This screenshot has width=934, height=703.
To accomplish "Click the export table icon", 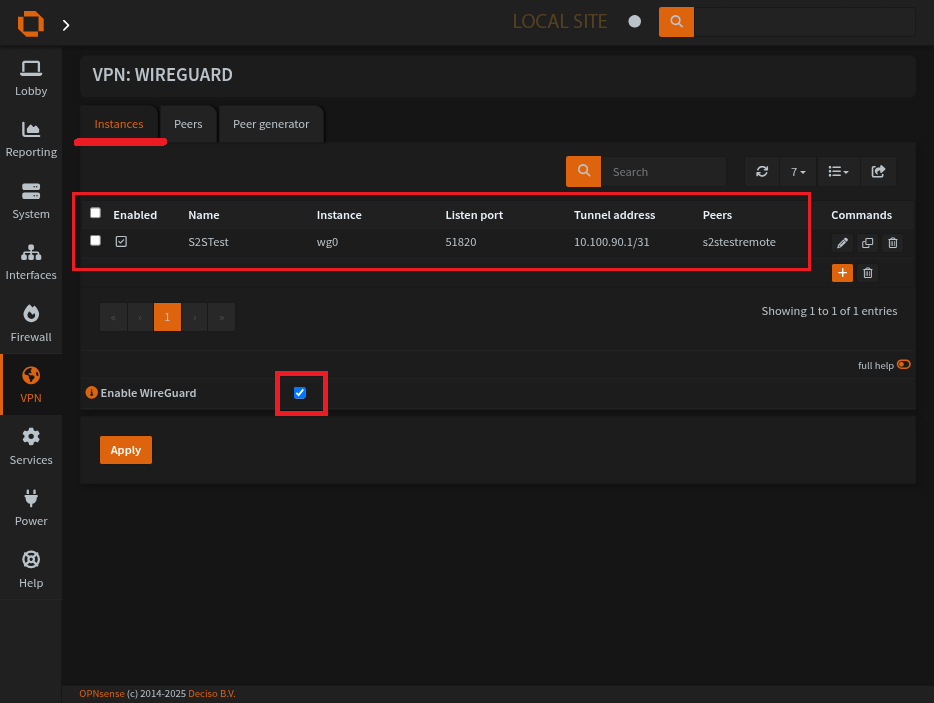I will [x=878, y=172].
